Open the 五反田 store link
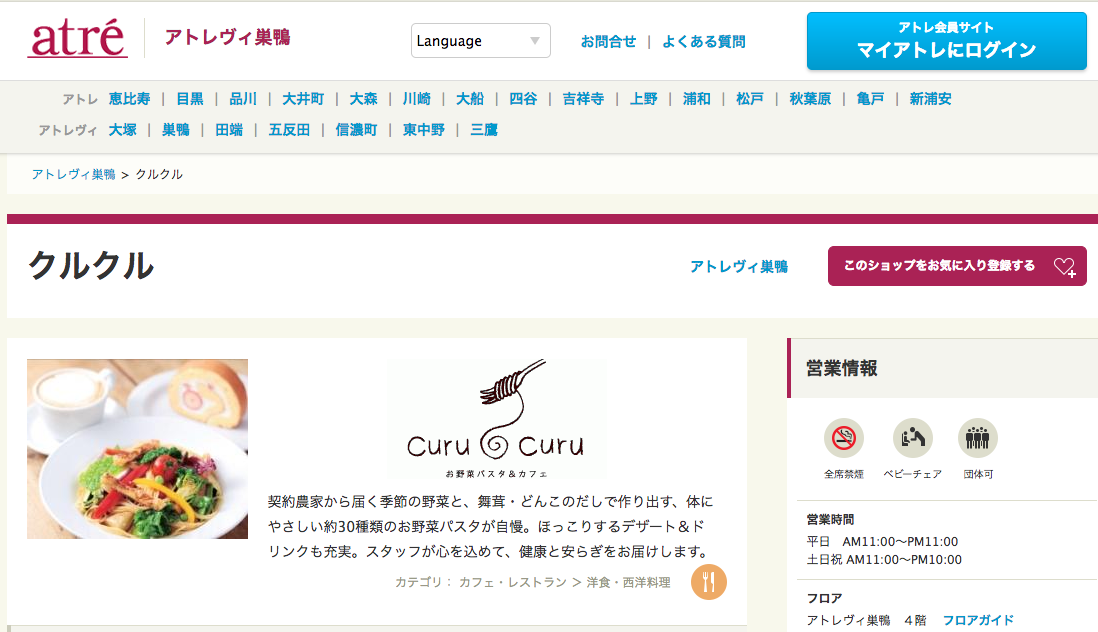This screenshot has height=632, width=1098. coord(289,129)
